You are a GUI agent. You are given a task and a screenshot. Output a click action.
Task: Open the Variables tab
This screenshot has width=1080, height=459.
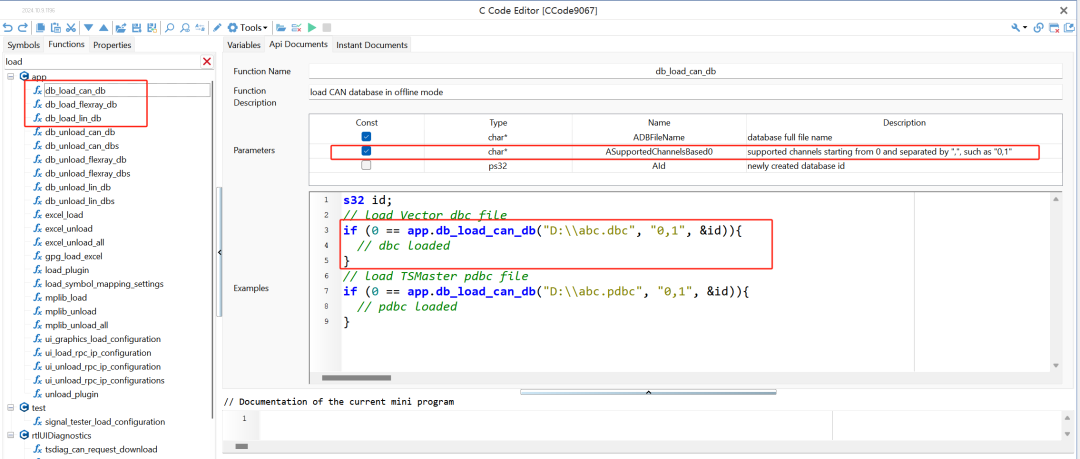point(244,45)
